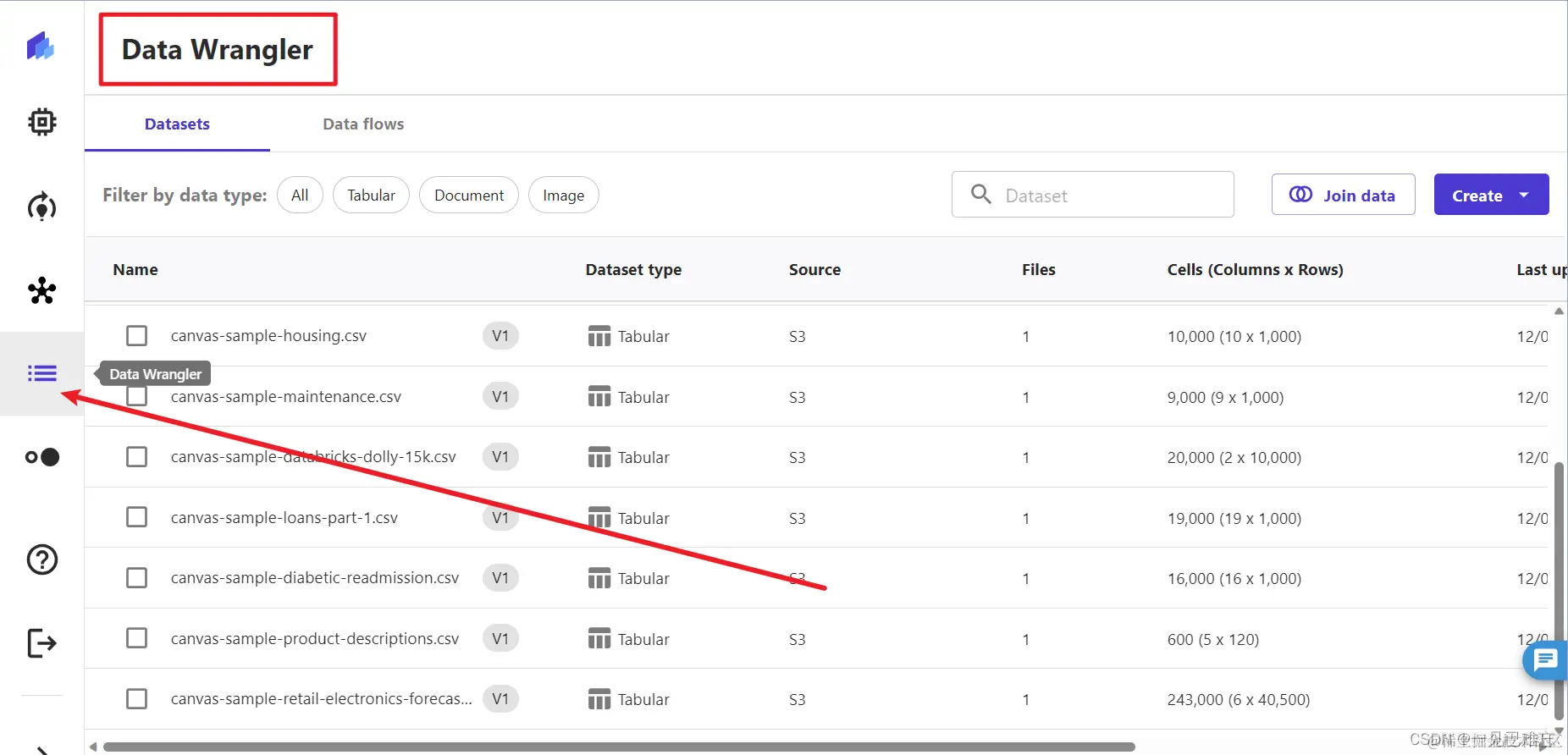Click the search magnifier icon
This screenshot has height=755, width=1568.
980,194
